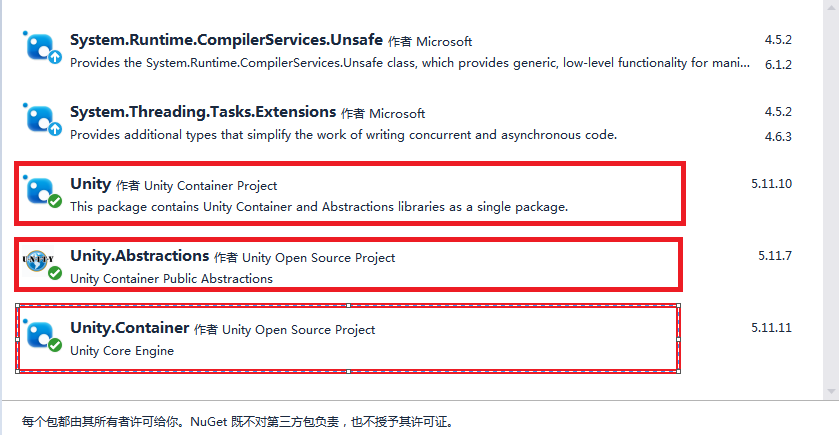
Task: Click the green checkmark badge on Unity.Container
Action: coord(55,345)
